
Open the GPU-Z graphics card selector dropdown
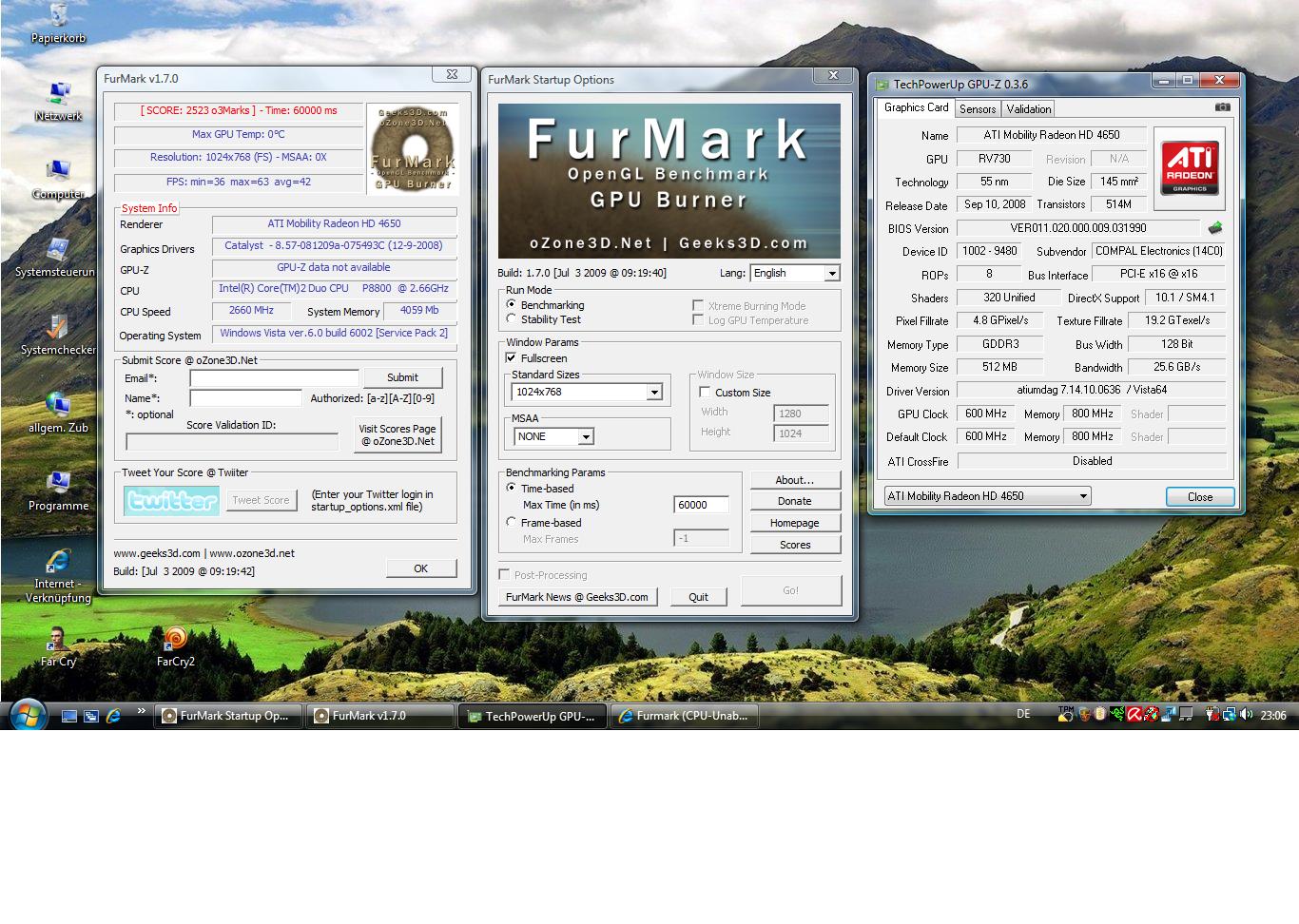[x=987, y=496]
